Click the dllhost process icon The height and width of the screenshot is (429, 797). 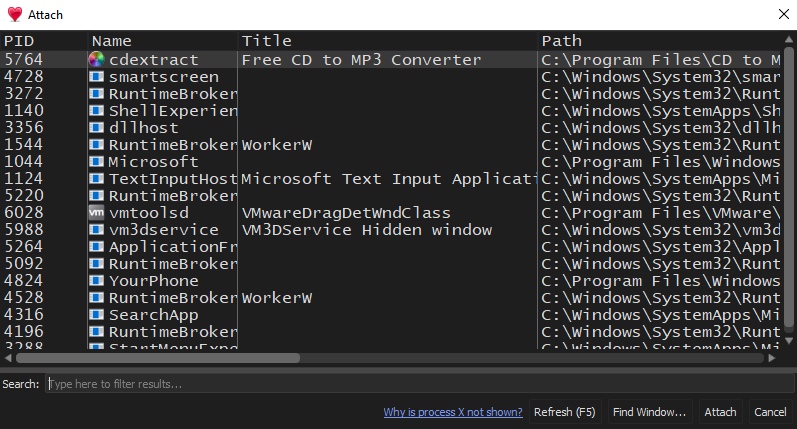coord(97,128)
